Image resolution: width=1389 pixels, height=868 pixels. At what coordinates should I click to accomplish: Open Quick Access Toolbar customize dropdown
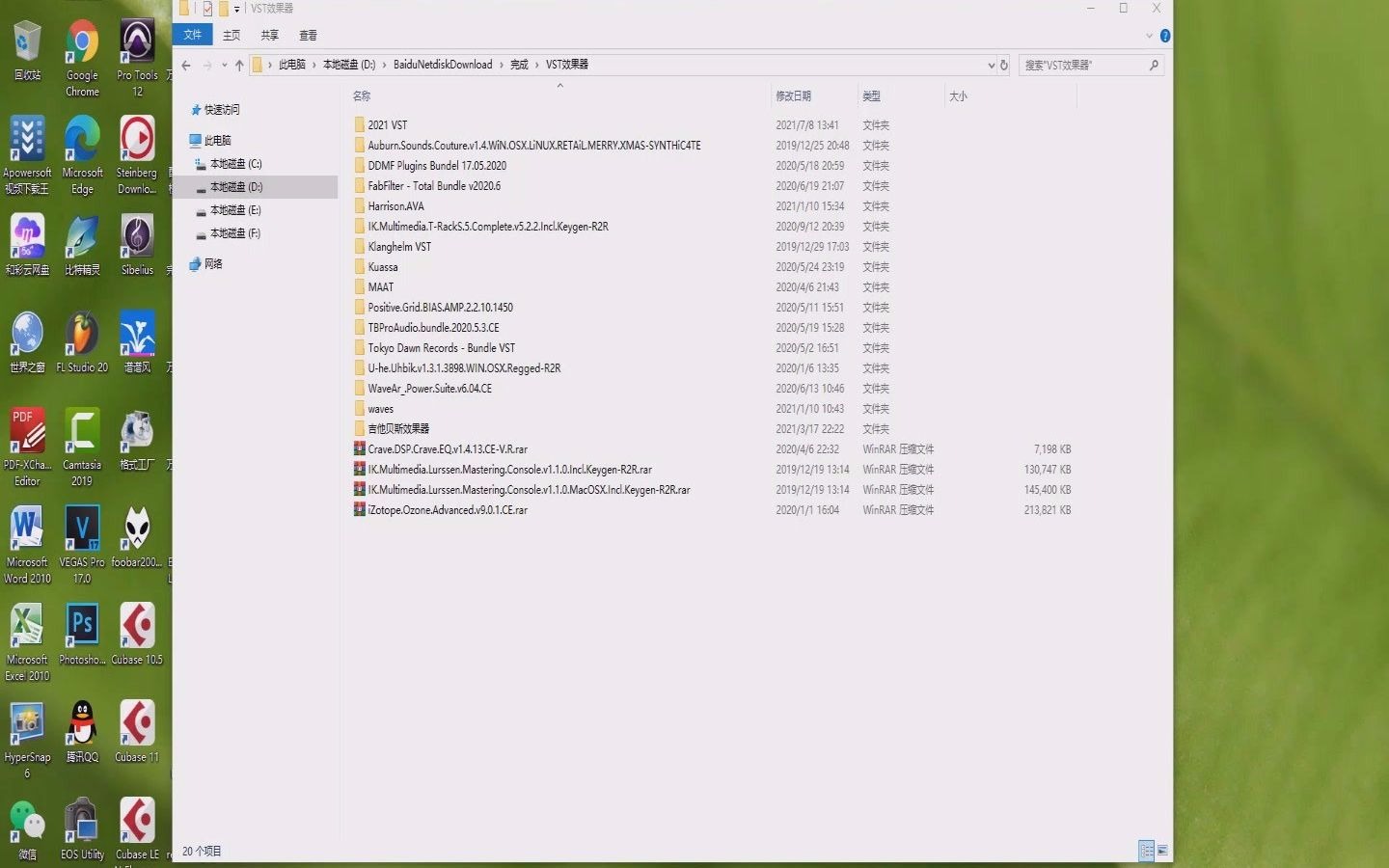[x=236, y=9]
